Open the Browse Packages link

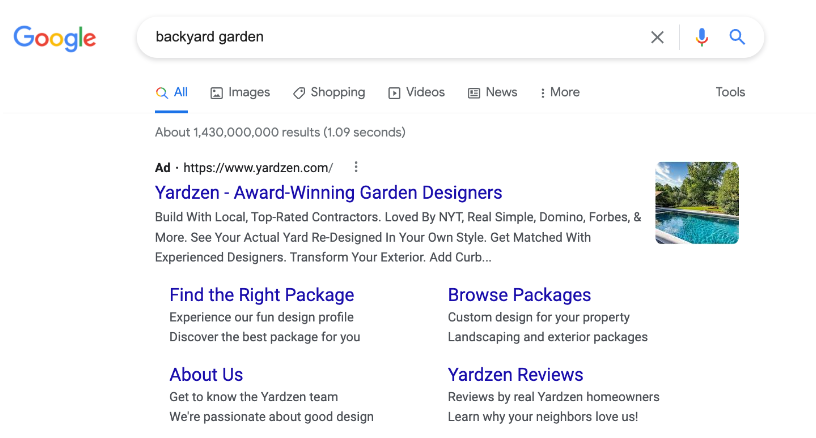click(519, 295)
